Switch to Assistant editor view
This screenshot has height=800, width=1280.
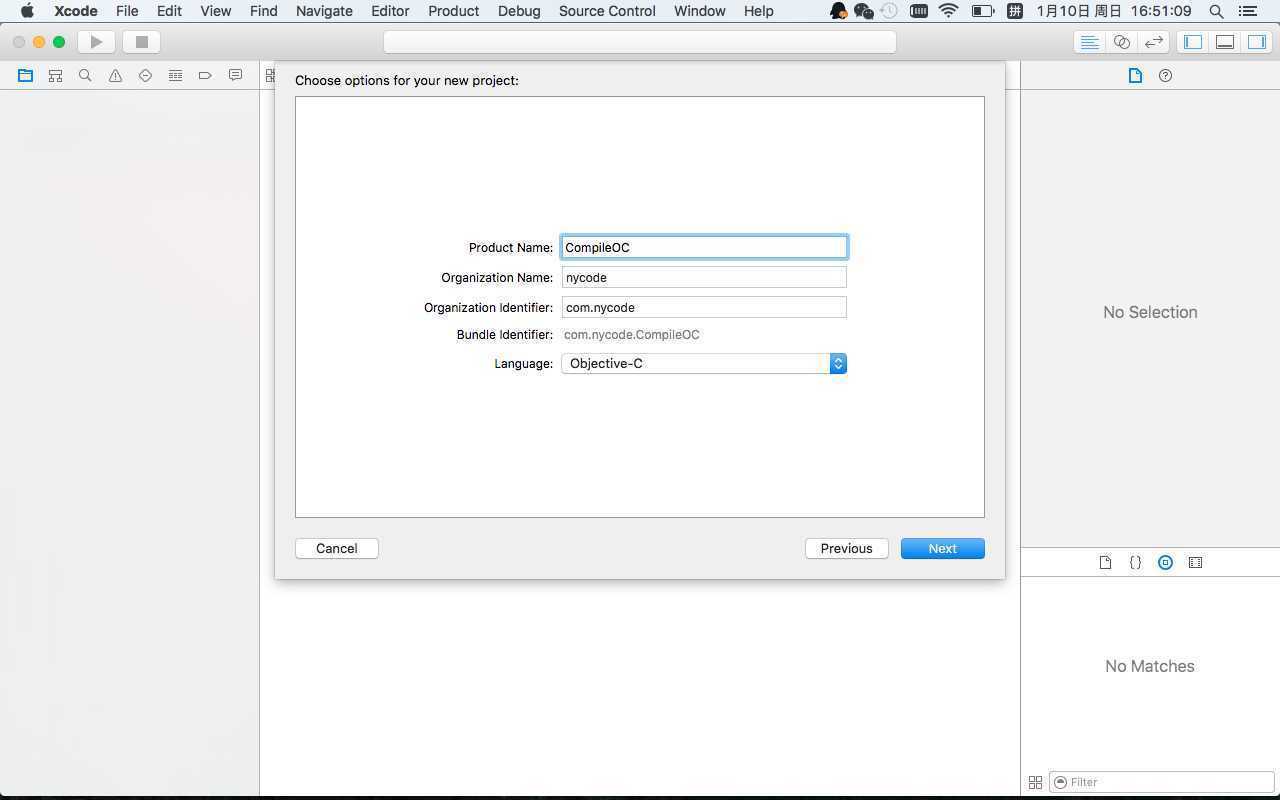coord(1122,42)
